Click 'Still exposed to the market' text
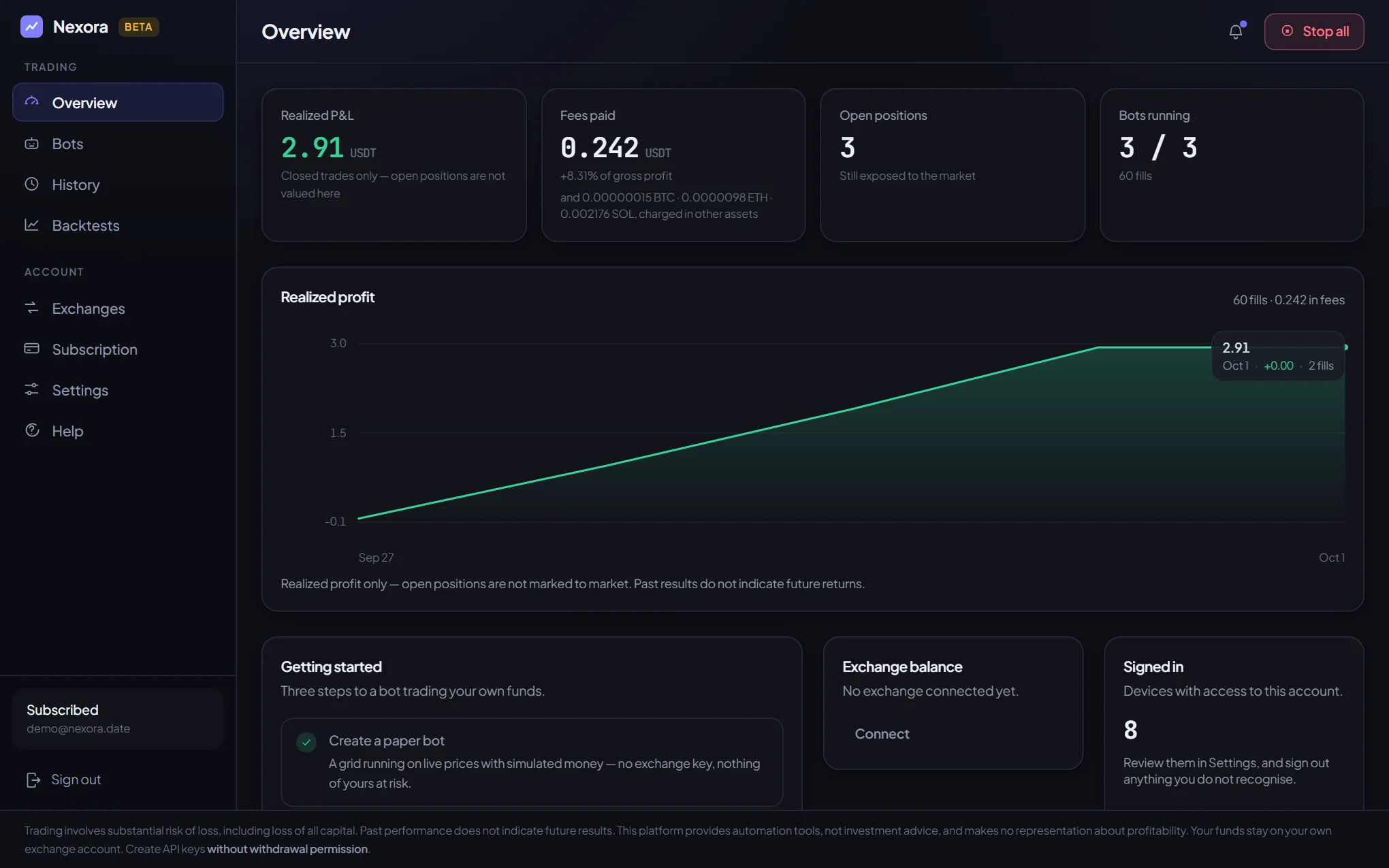1389x868 pixels. tap(907, 176)
